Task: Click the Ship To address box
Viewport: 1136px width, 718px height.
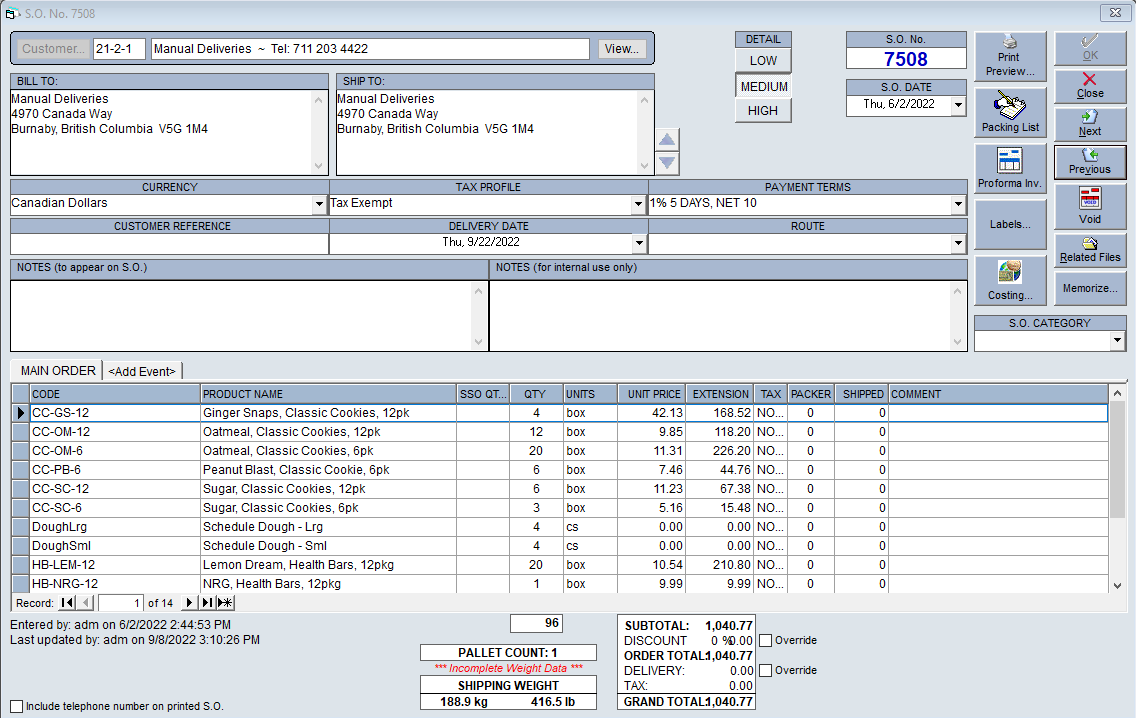Action: (488, 132)
